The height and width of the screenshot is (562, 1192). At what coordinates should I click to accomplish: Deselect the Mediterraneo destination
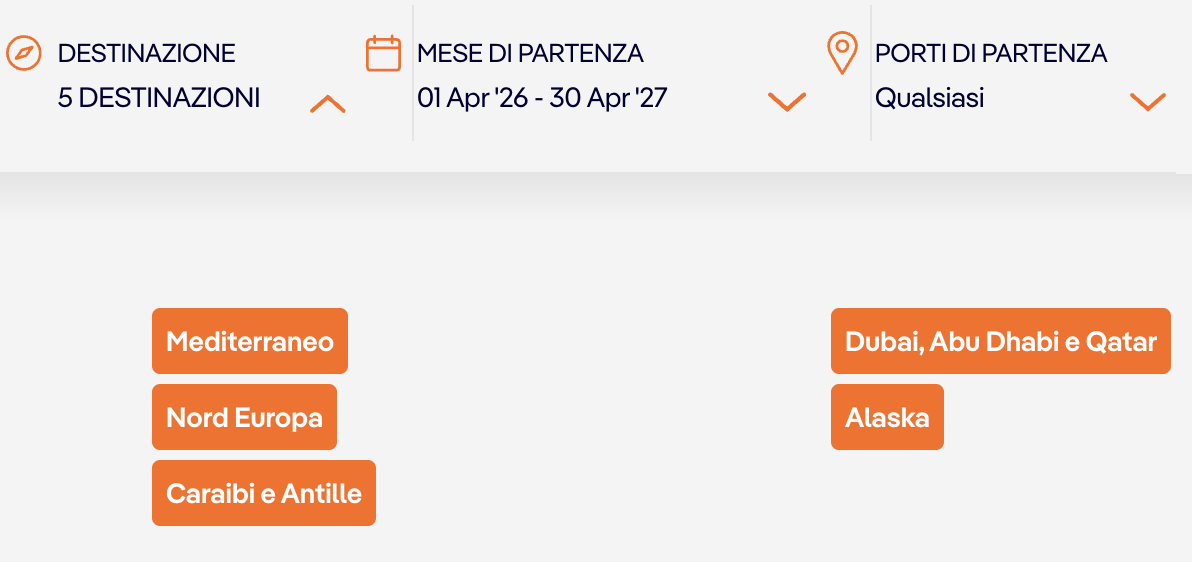[x=250, y=341]
